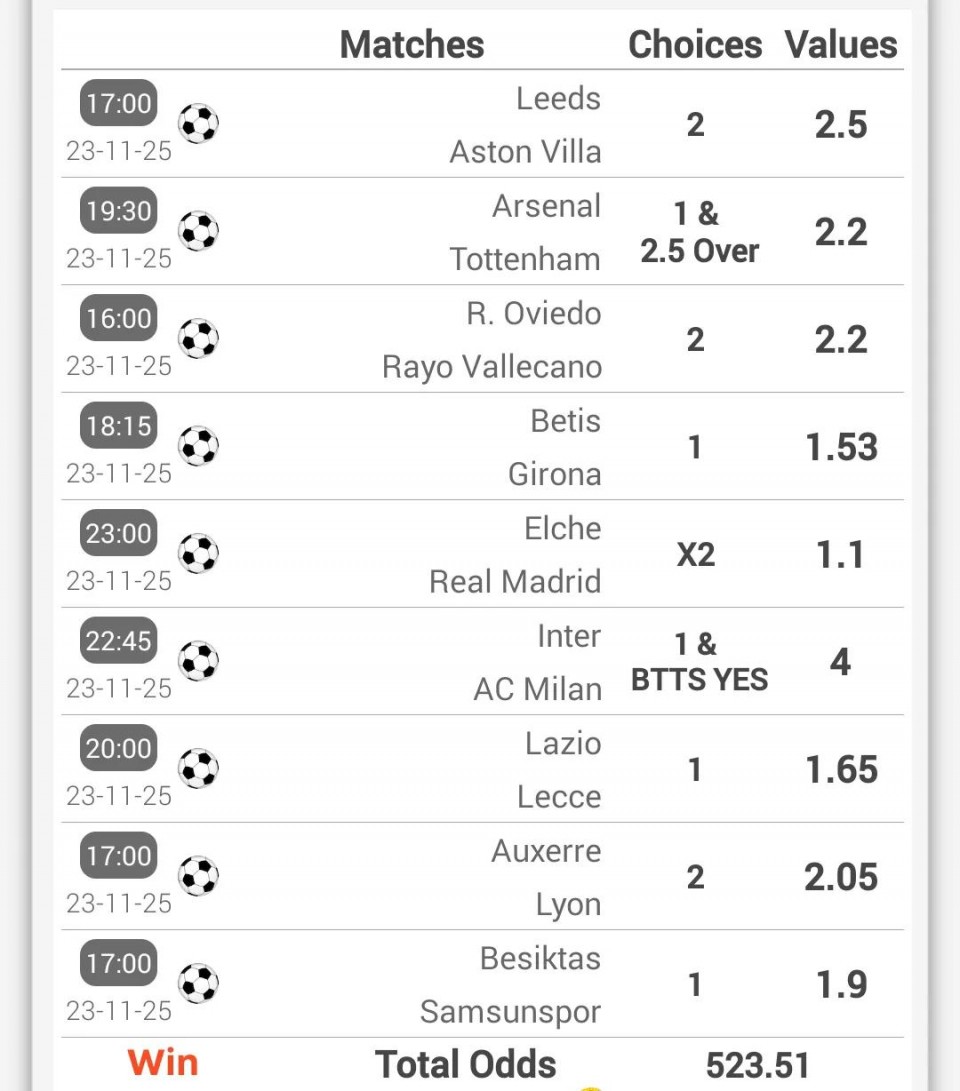Click the Matches column header
This screenshot has width=960, height=1091.
[x=412, y=45]
